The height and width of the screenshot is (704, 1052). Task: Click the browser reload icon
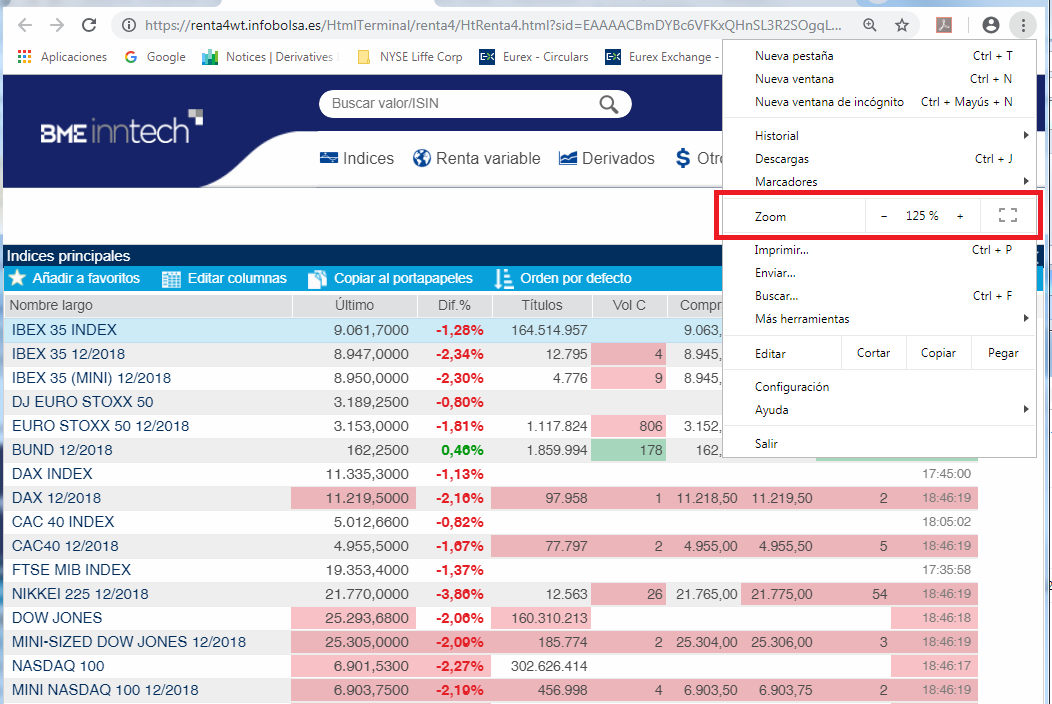click(89, 26)
